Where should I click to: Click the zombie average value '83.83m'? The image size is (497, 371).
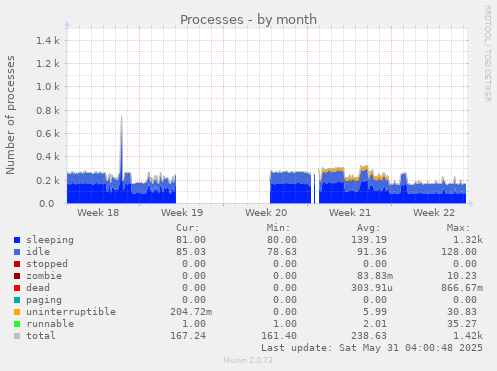(375, 276)
